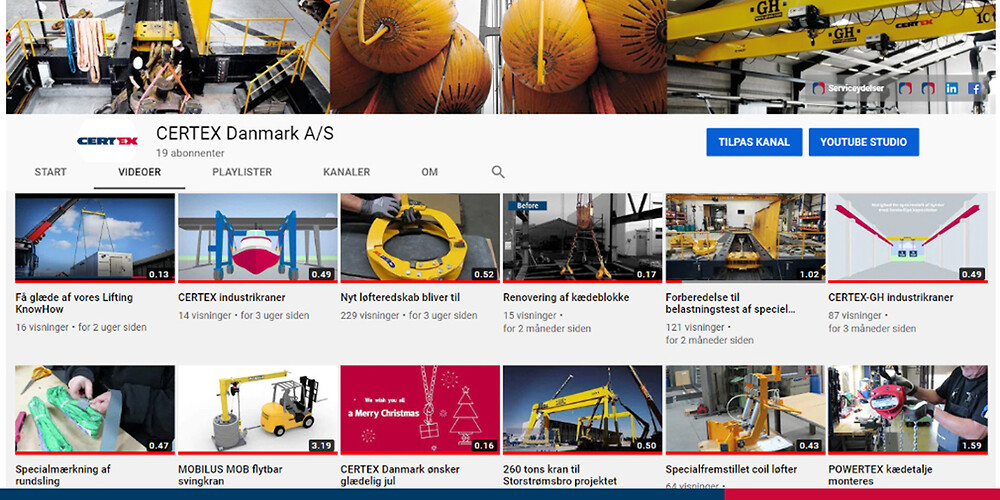Click the 1.59 duration badge
Viewport: 1000px width, 500px height.
pos(972,446)
